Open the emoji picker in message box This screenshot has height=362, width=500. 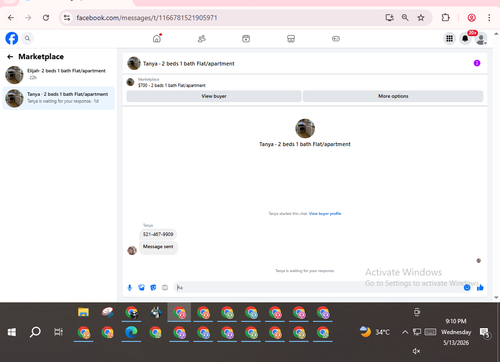(467, 287)
